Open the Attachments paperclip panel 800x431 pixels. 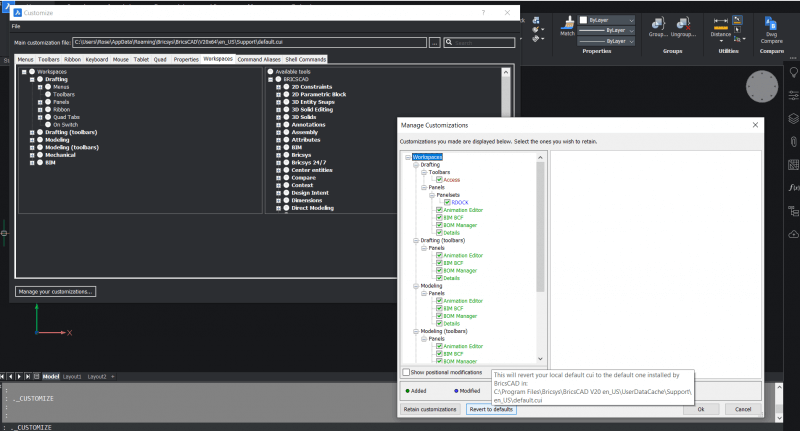(x=793, y=141)
